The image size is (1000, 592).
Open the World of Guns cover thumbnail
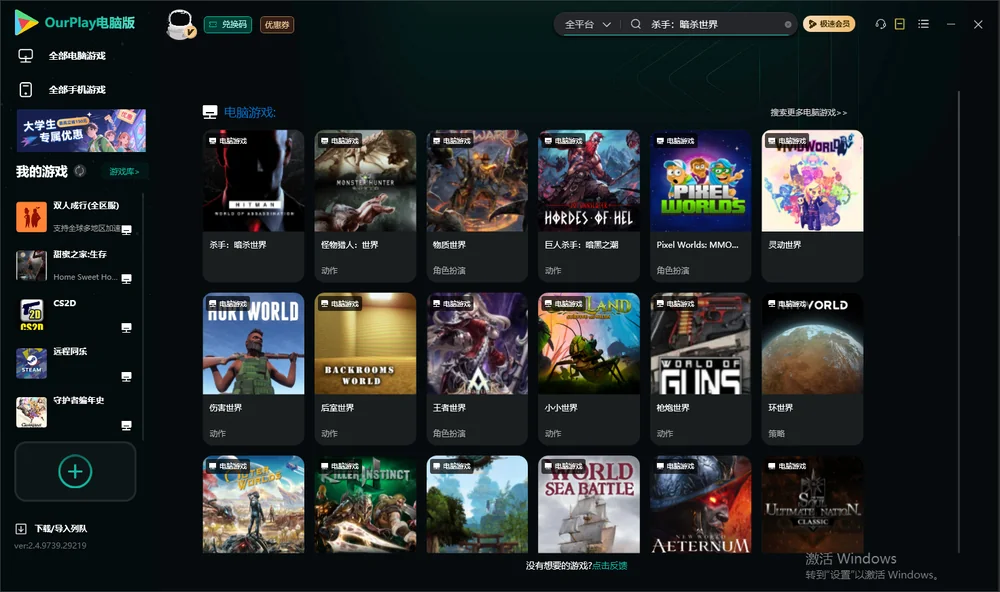[x=701, y=344]
